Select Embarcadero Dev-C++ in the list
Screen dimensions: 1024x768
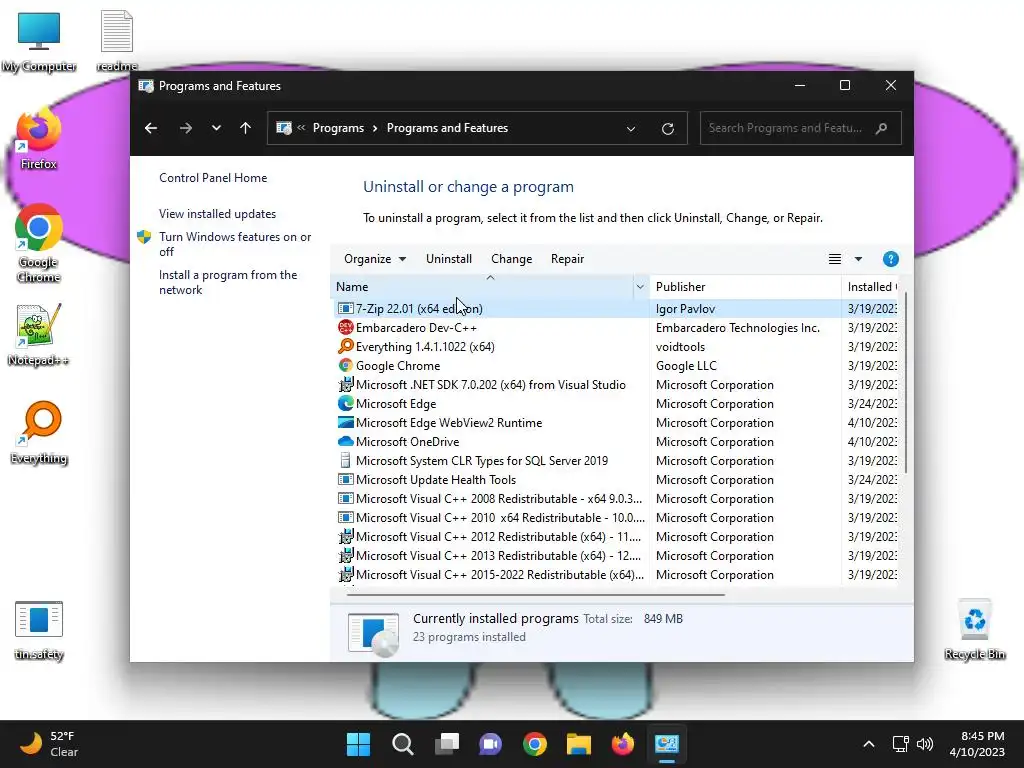[618, 327]
